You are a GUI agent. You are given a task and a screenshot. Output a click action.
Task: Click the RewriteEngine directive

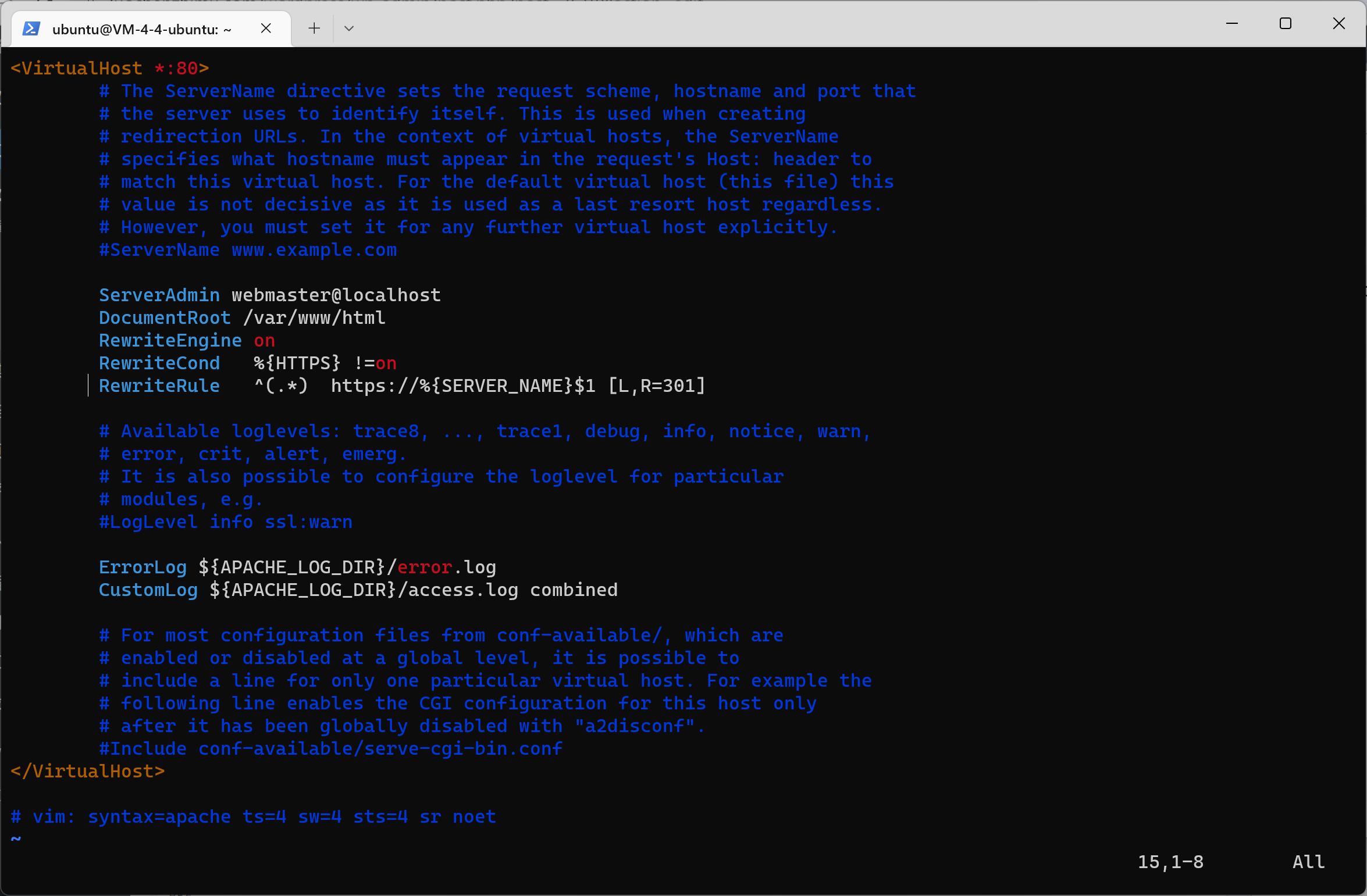coord(170,341)
